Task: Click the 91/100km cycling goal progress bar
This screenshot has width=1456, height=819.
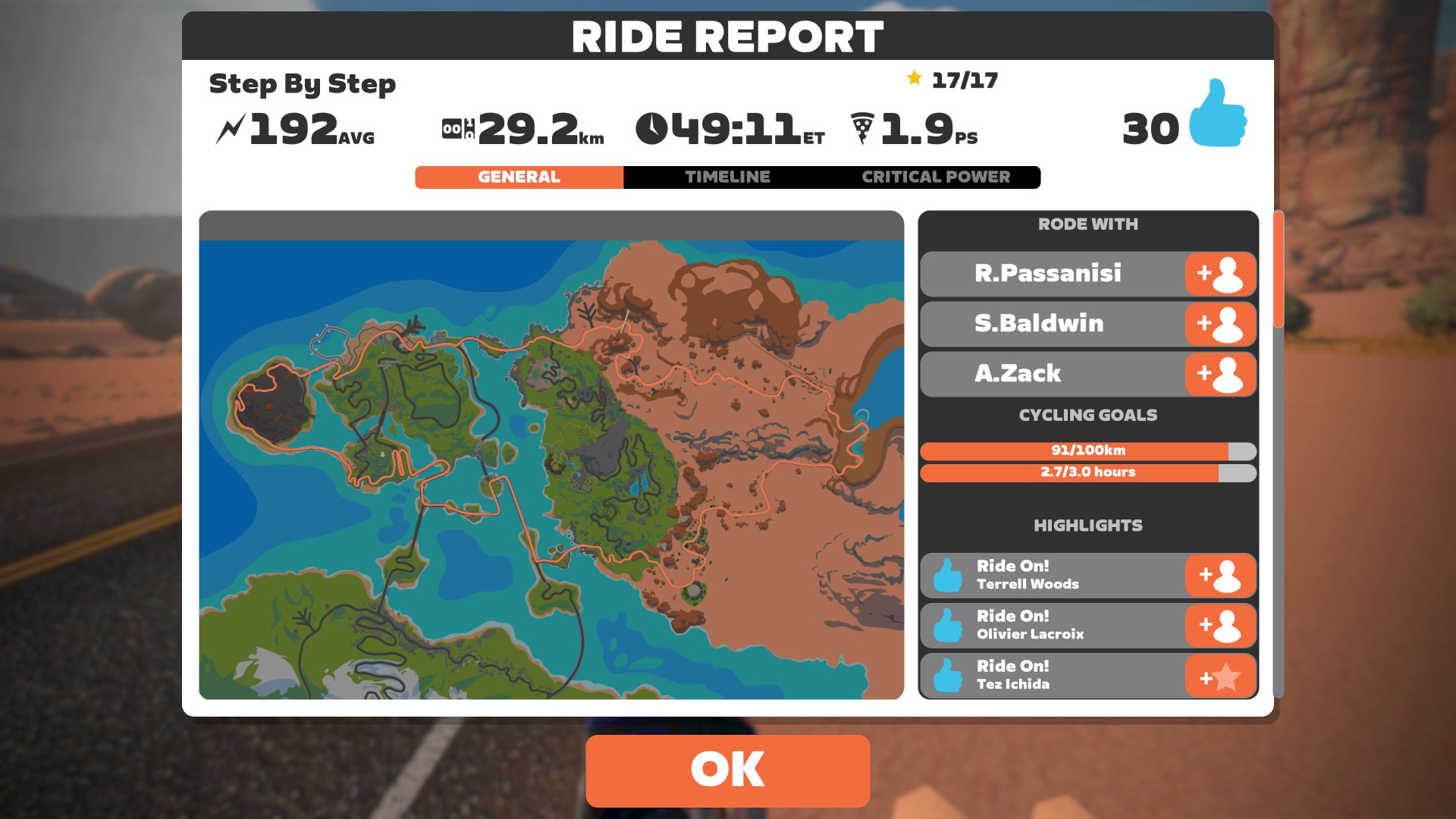Action: click(x=1089, y=449)
